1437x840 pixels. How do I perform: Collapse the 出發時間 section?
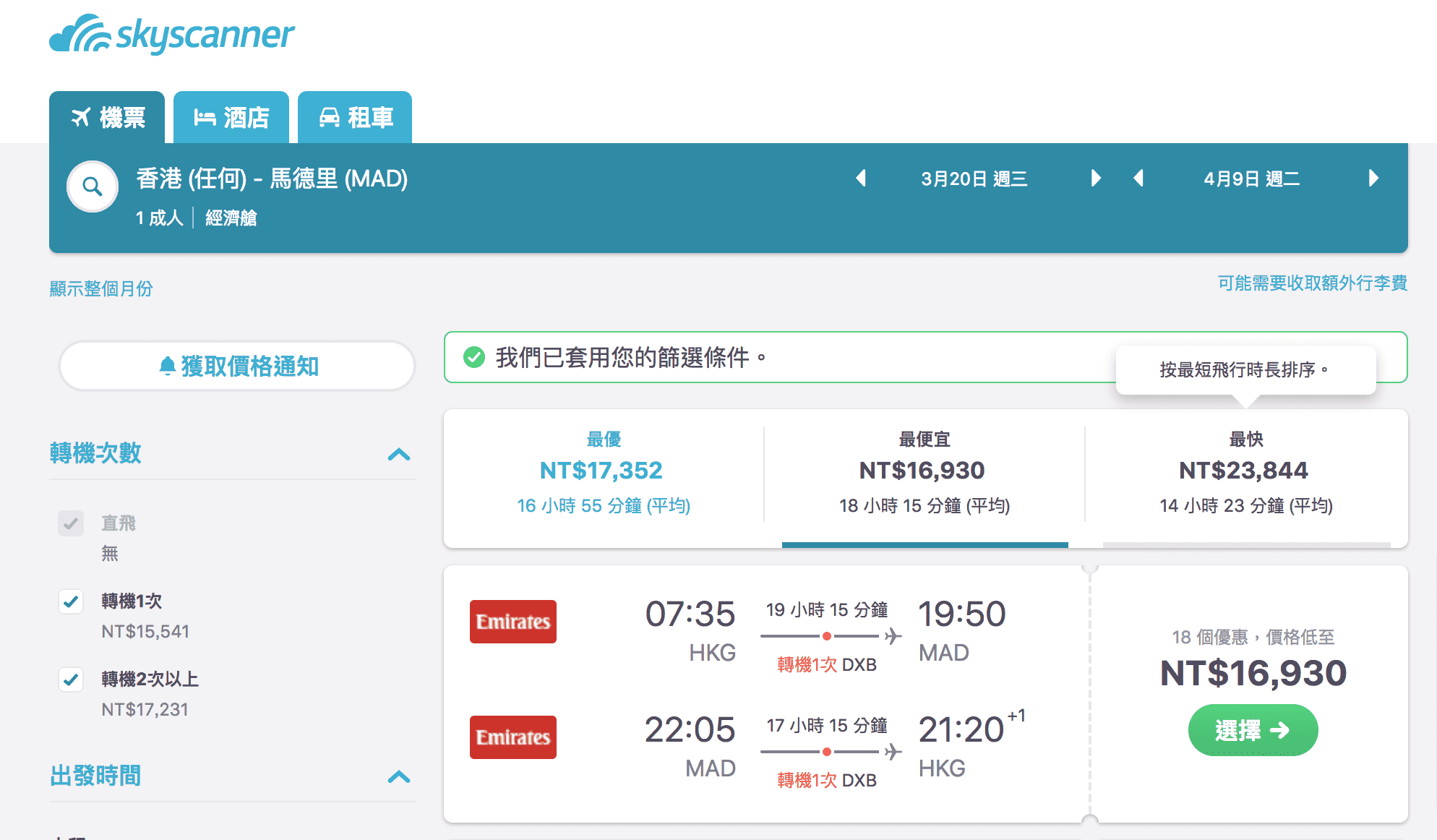(x=399, y=776)
